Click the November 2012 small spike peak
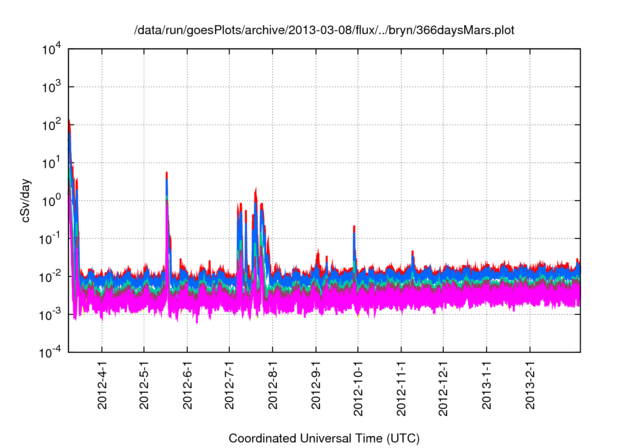The height and width of the screenshot is (448, 640). click(413, 252)
